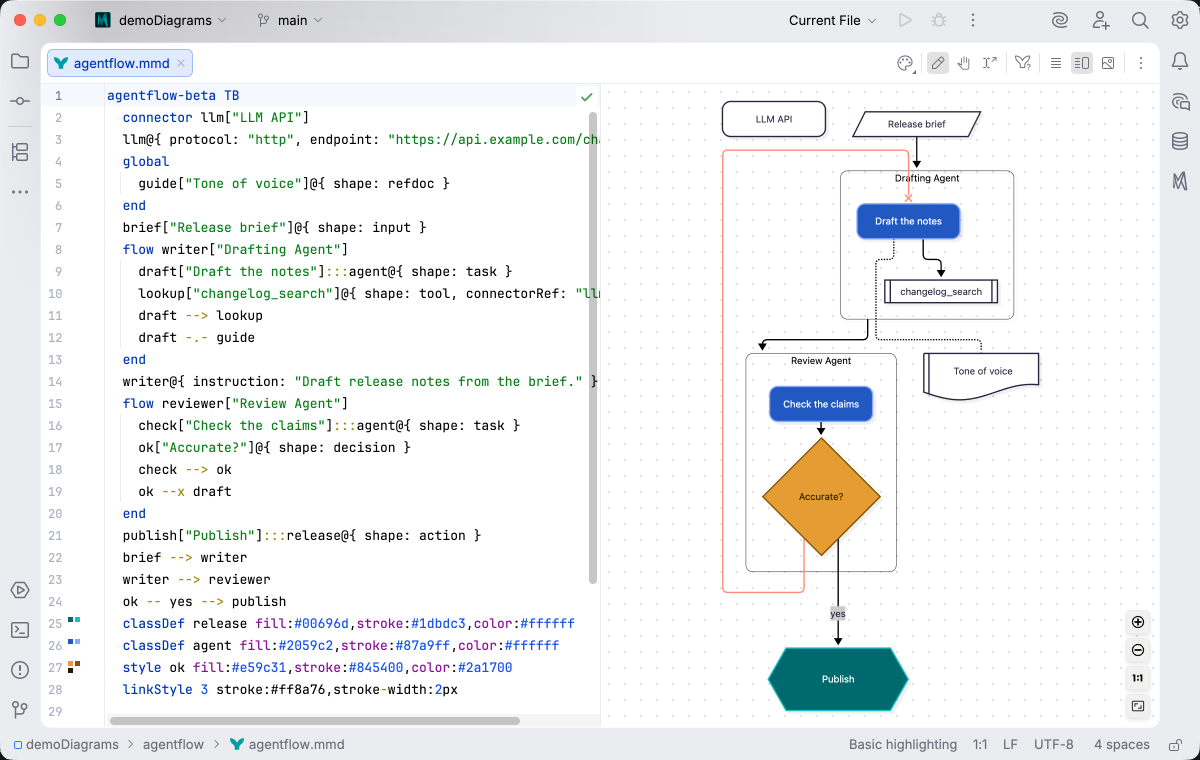Zoom in the diagram preview
This screenshot has height=760, width=1200.
pyautogui.click(x=1138, y=622)
